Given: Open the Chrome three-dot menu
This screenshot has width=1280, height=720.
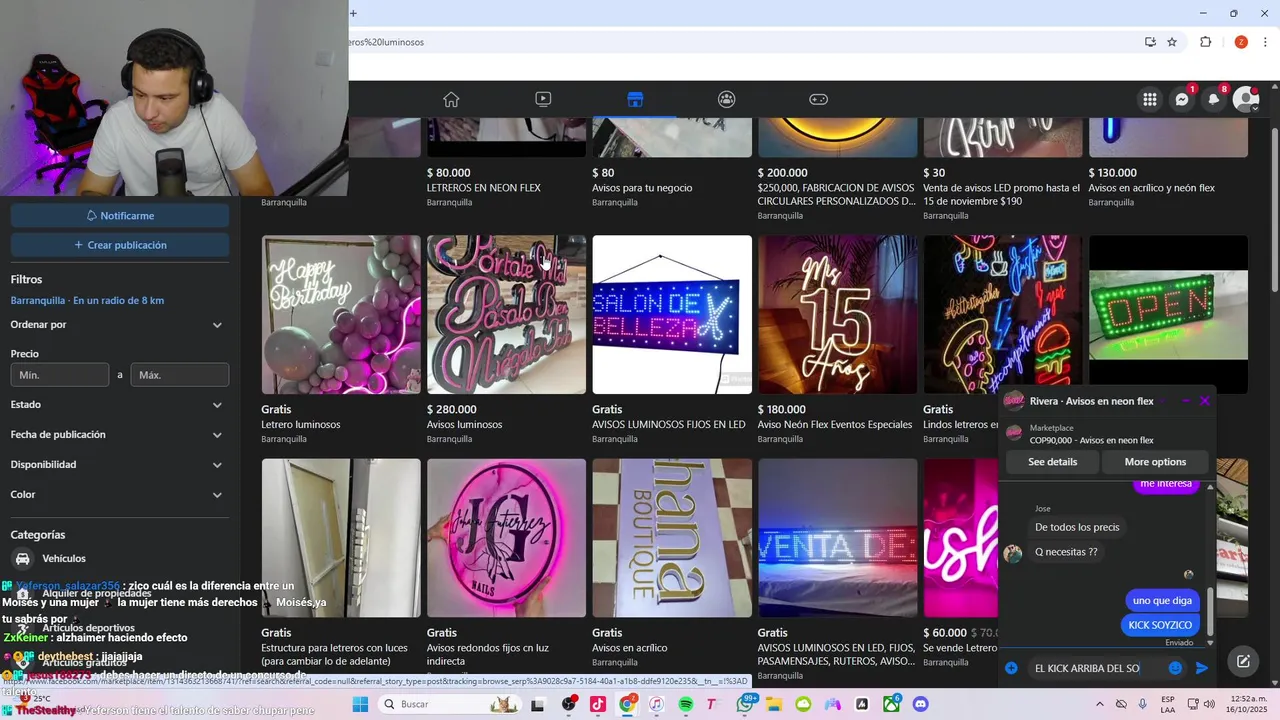Looking at the screenshot, I should coord(1266,42).
